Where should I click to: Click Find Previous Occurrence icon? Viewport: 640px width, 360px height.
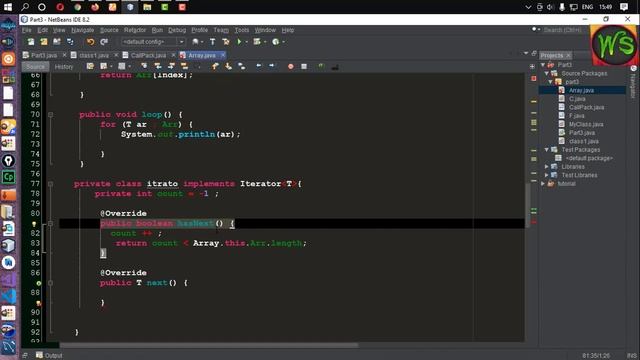click(x=158, y=66)
